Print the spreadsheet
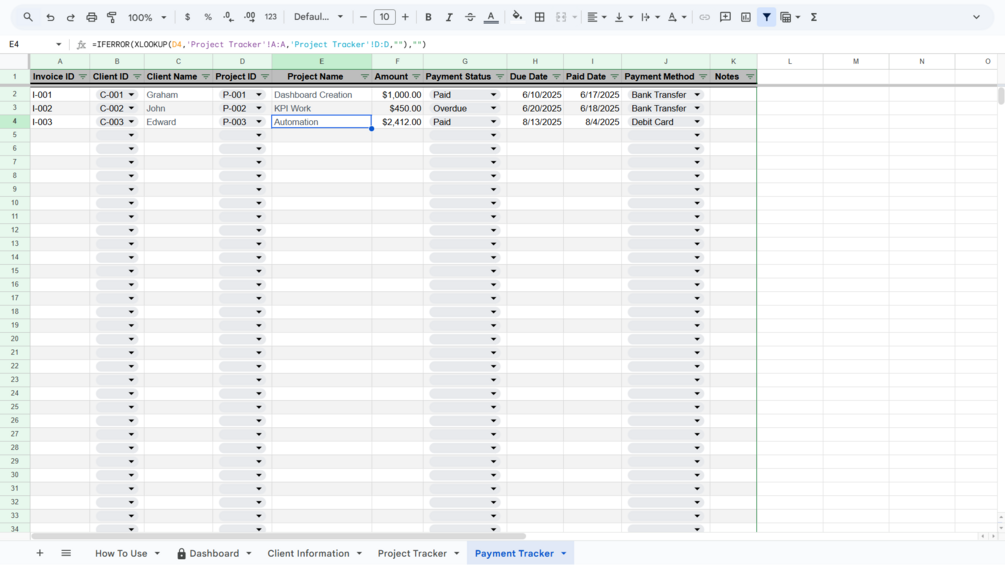This screenshot has height=565, width=1005. 92,17
